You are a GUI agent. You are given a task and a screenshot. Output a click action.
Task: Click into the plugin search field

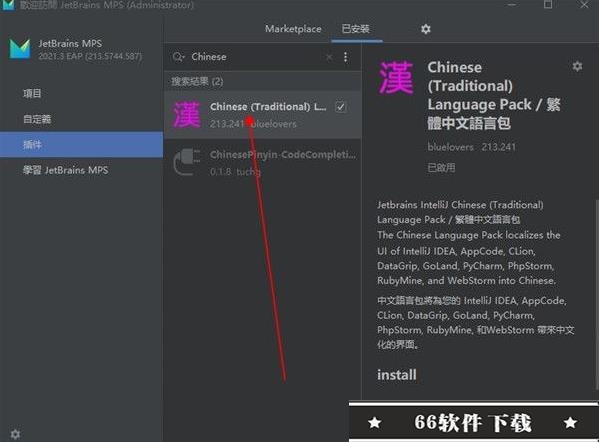pyautogui.click(x=256, y=57)
